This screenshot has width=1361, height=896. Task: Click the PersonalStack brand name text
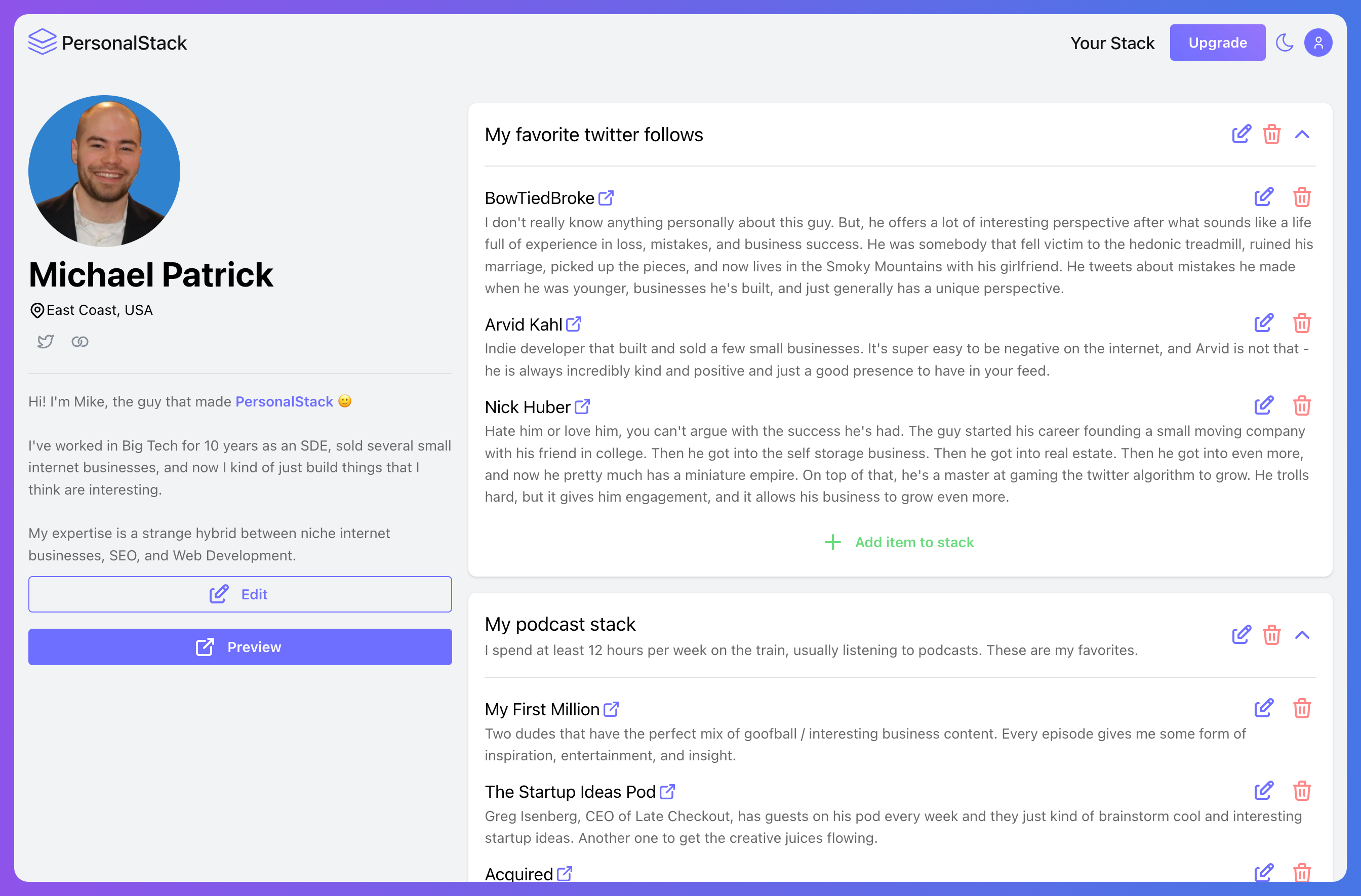[124, 43]
